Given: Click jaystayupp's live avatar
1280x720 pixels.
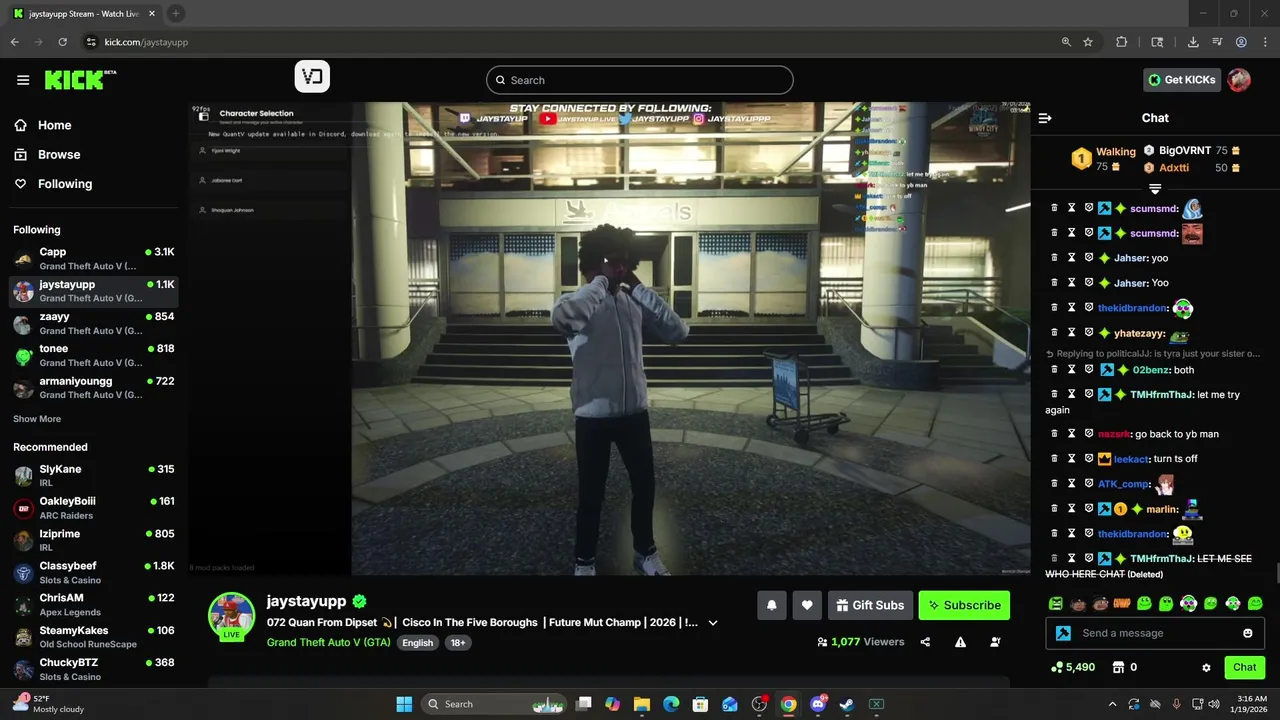Looking at the screenshot, I should pos(231,615).
